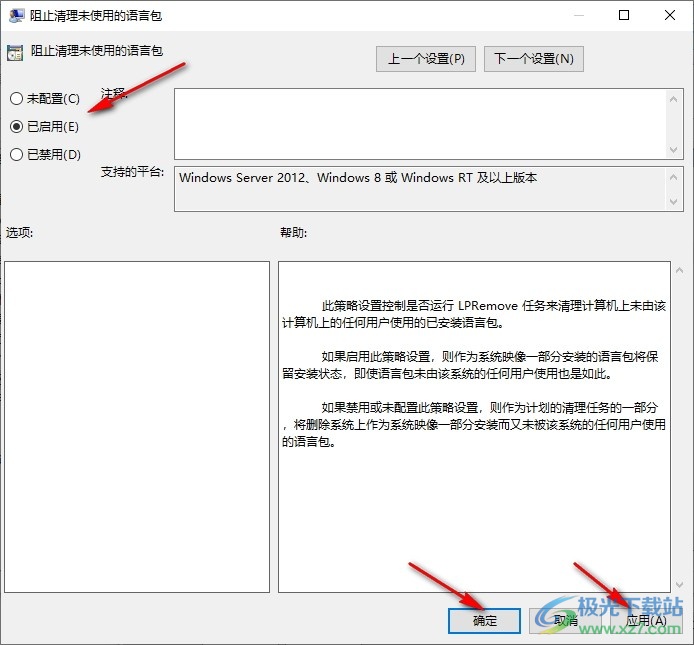Click help paragraph starting 如果启用此策略设置
Viewport: 694px width, 645px height.
click(x=470, y=365)
